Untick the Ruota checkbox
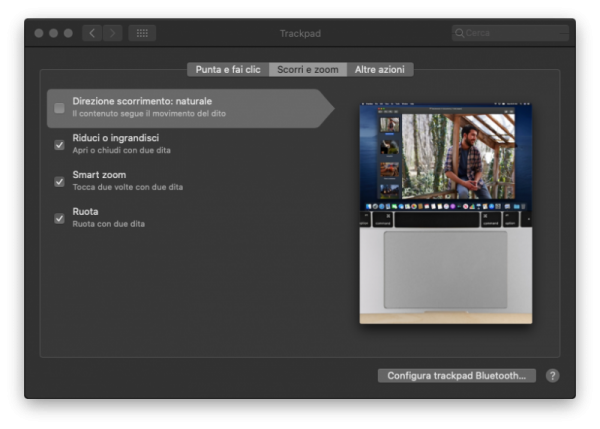 (59, 219)
